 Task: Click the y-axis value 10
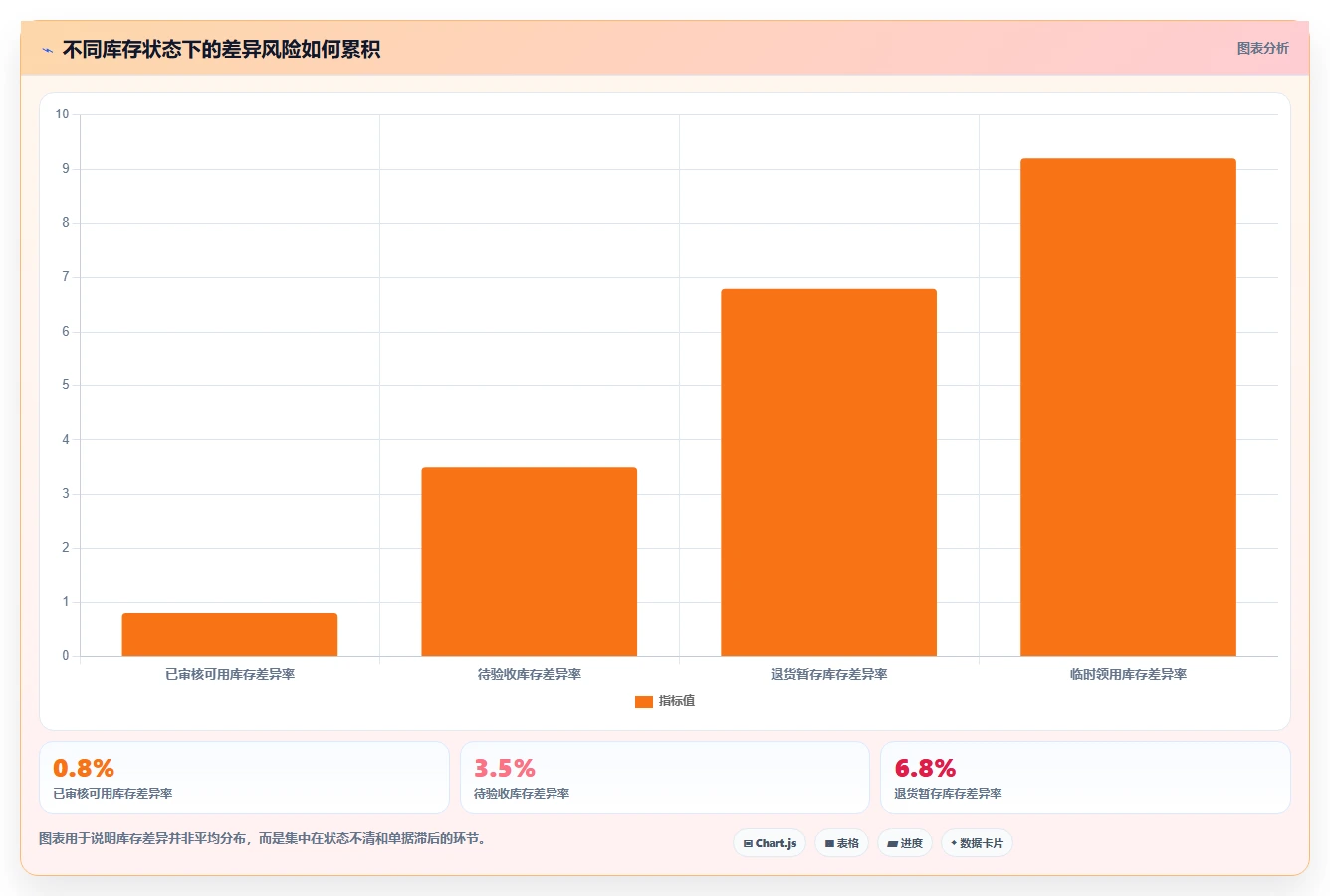(x=63, y=114)
